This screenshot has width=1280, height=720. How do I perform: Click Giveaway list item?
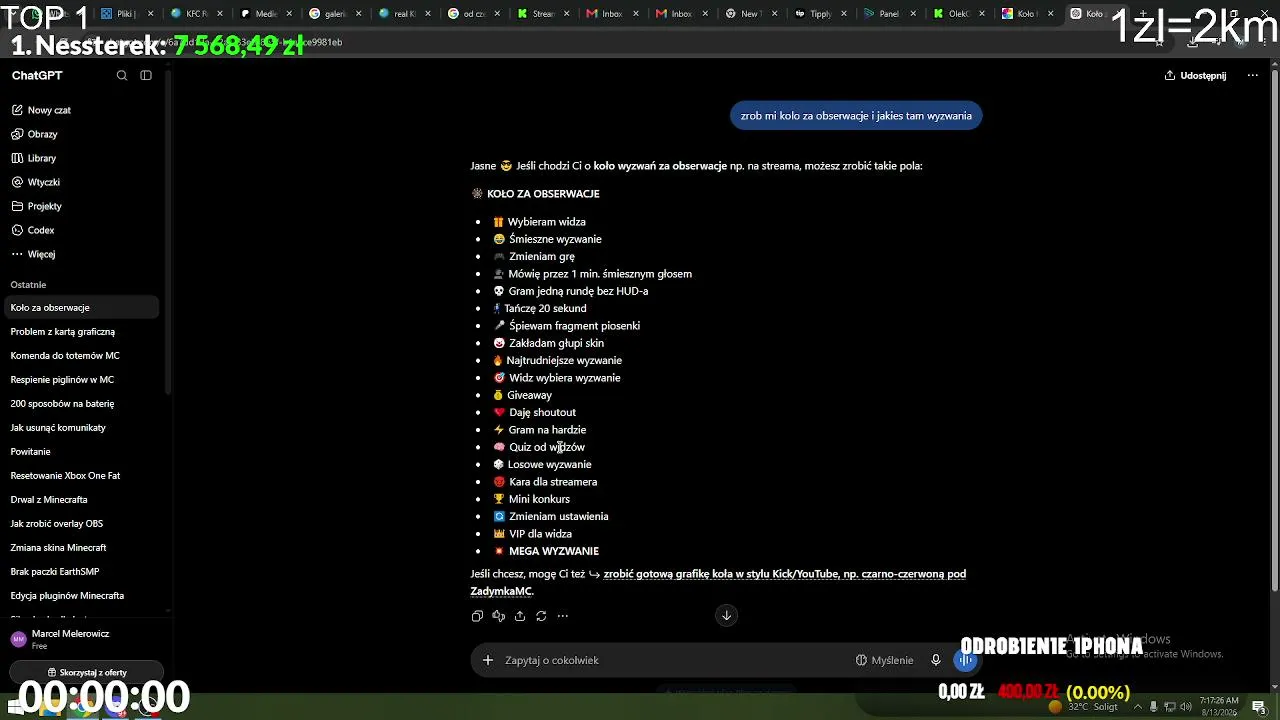(529, 395)
